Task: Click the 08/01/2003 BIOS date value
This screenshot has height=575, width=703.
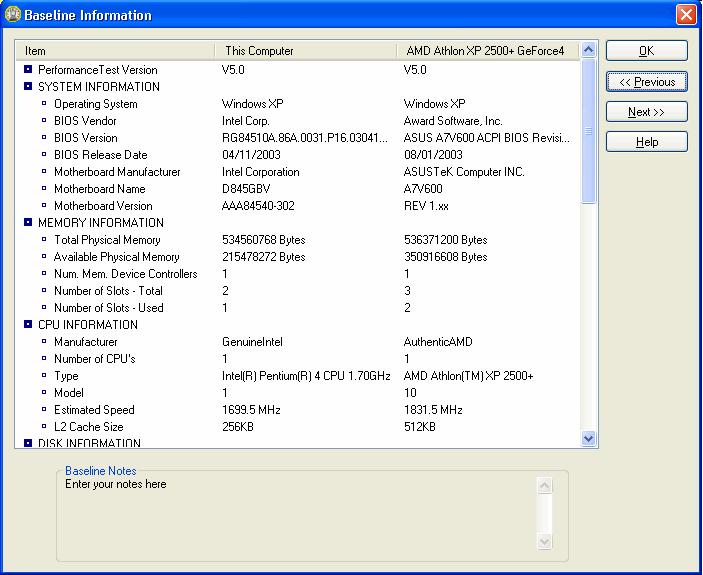Action: 433,155
